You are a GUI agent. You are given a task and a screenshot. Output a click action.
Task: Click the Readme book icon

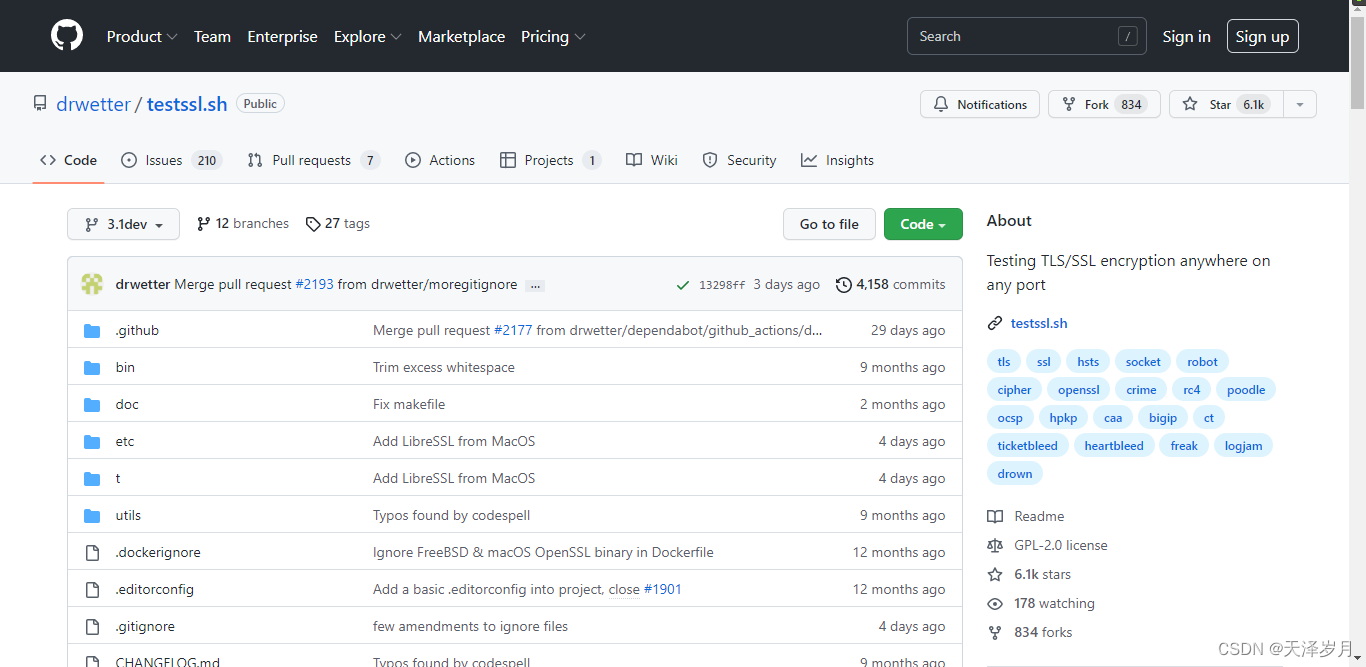coord(995,516)
